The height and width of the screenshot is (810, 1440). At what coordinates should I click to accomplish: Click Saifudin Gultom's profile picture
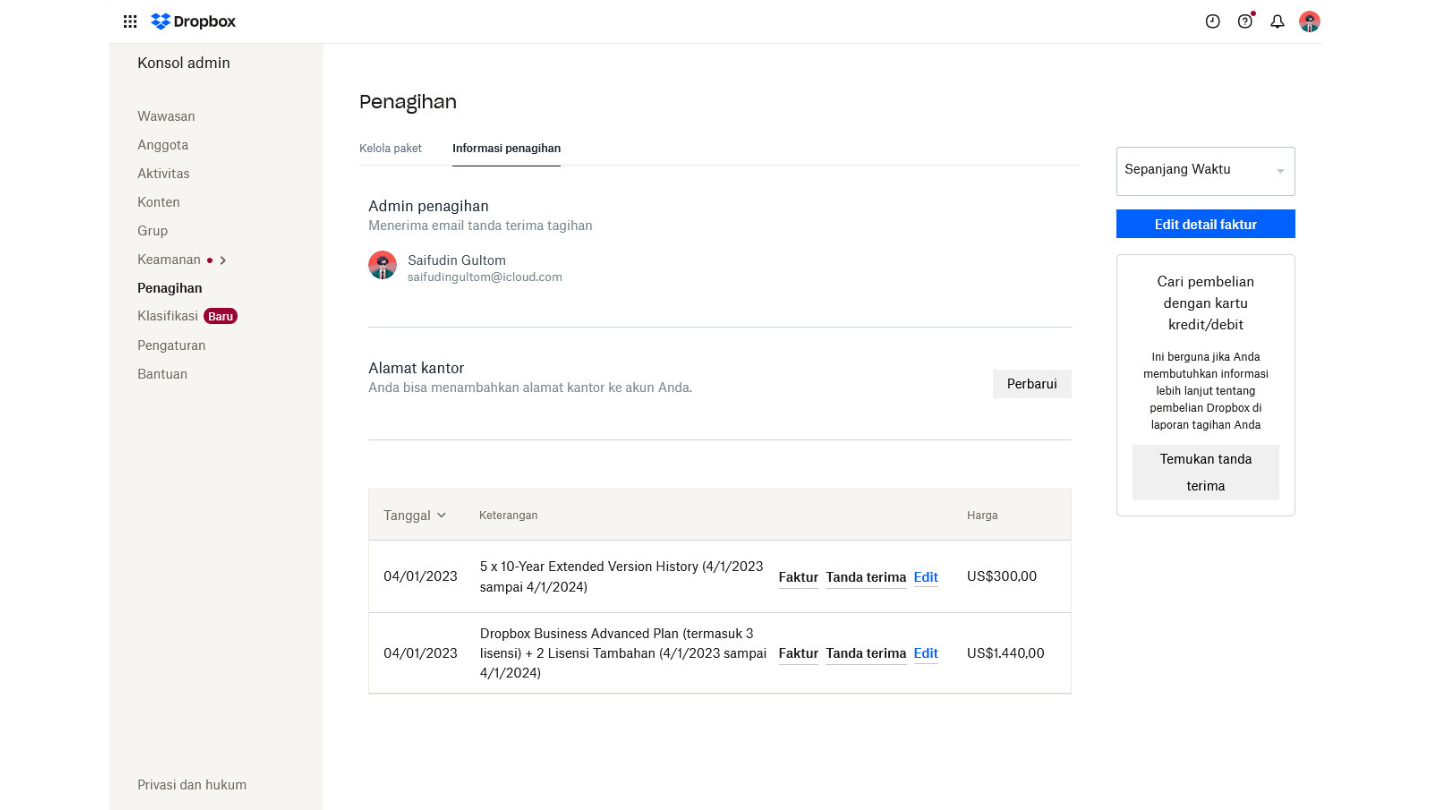tap(382, 265)
